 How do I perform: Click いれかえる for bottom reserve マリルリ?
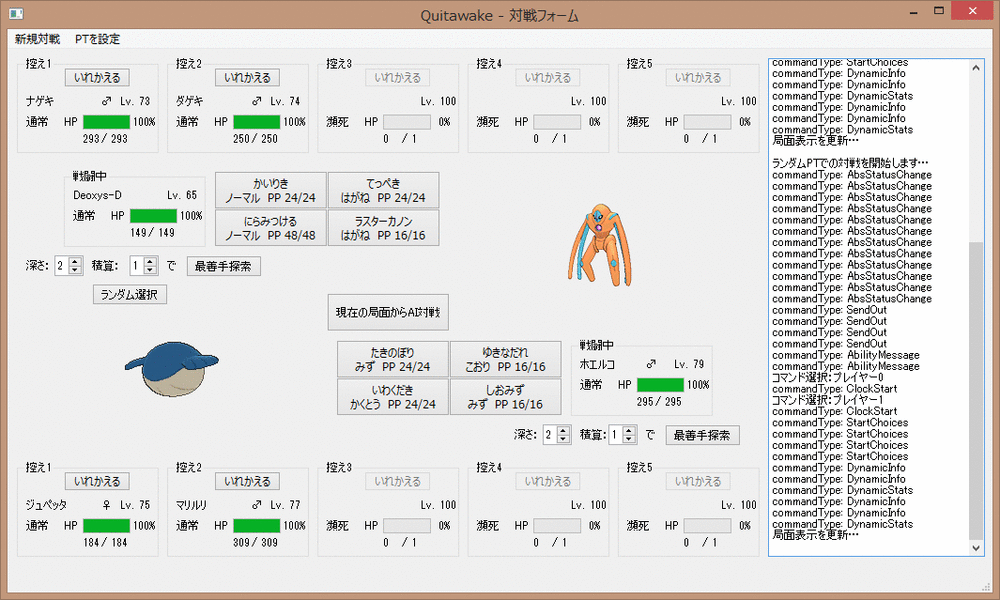pyautogui.click(x=247, y=481)
